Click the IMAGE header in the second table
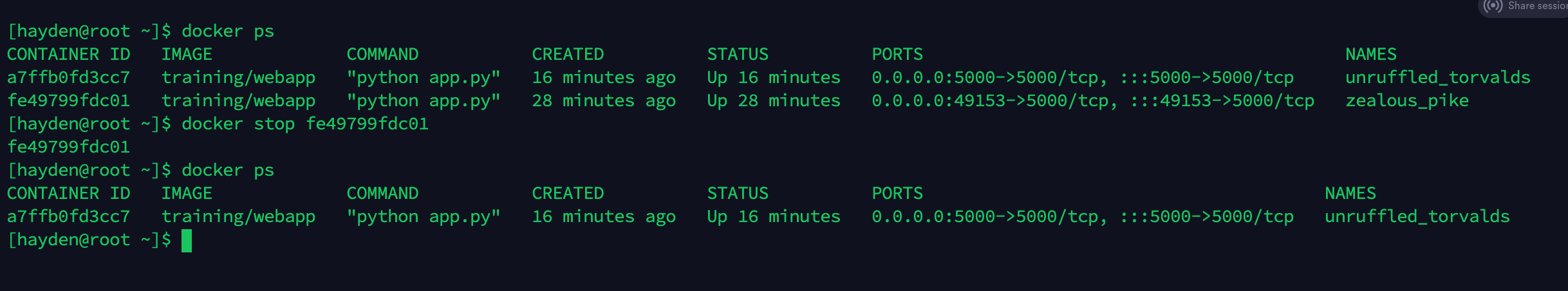The width and height of the screenshot is (1568, 291). click(186, 193)
